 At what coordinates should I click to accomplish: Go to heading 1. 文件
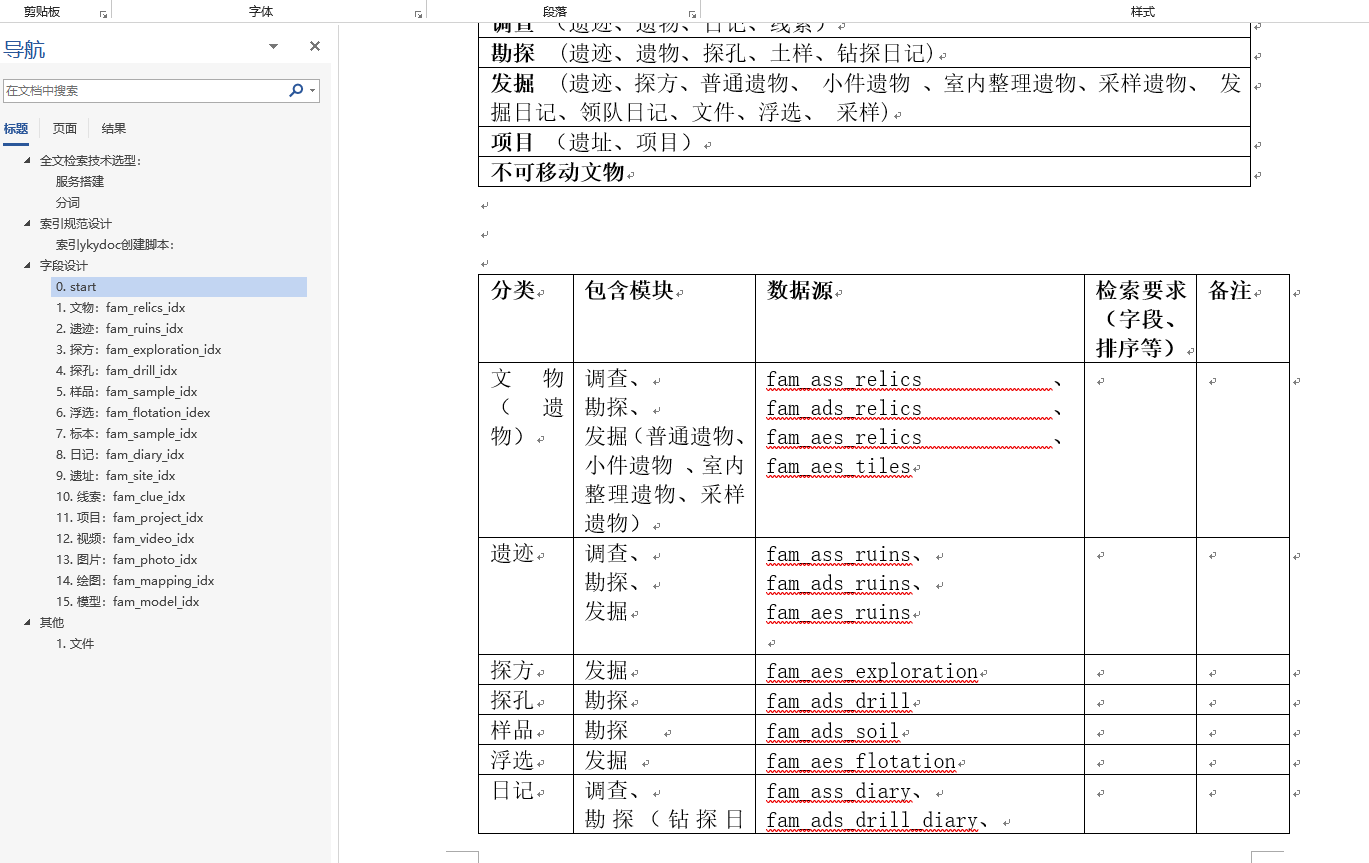(75, 643)
